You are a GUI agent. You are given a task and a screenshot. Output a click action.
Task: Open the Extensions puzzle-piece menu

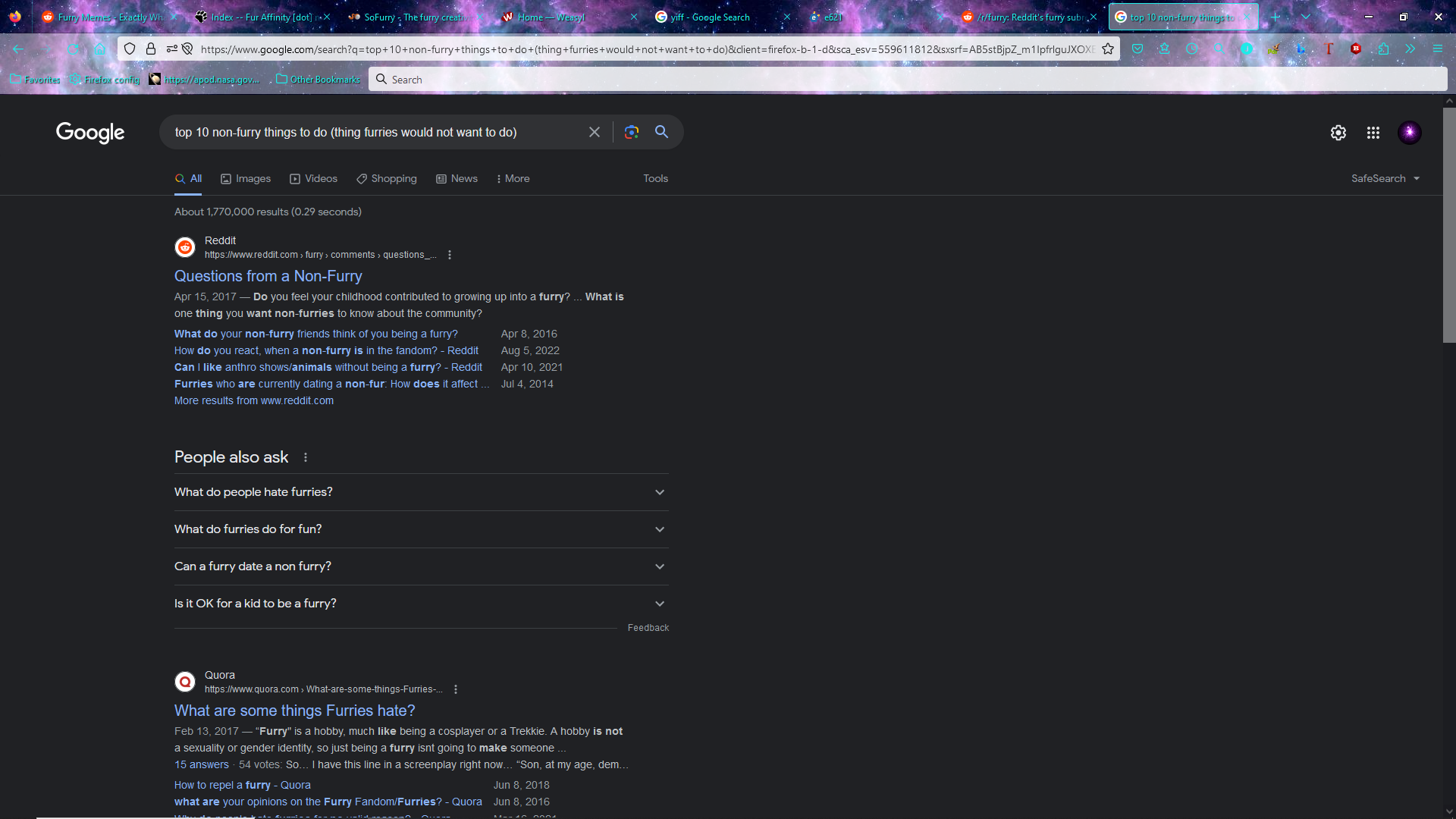pos(1383,49)
